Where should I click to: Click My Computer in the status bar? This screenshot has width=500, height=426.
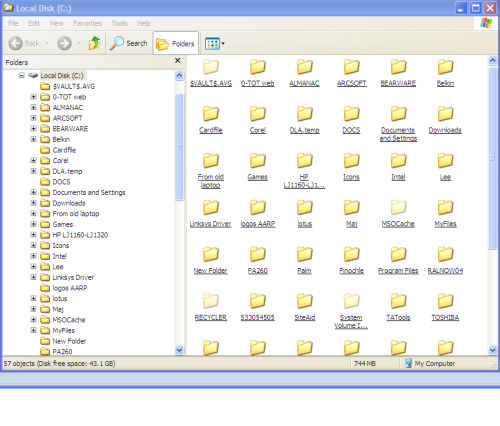pyautogui.click(x=430, y=363)
